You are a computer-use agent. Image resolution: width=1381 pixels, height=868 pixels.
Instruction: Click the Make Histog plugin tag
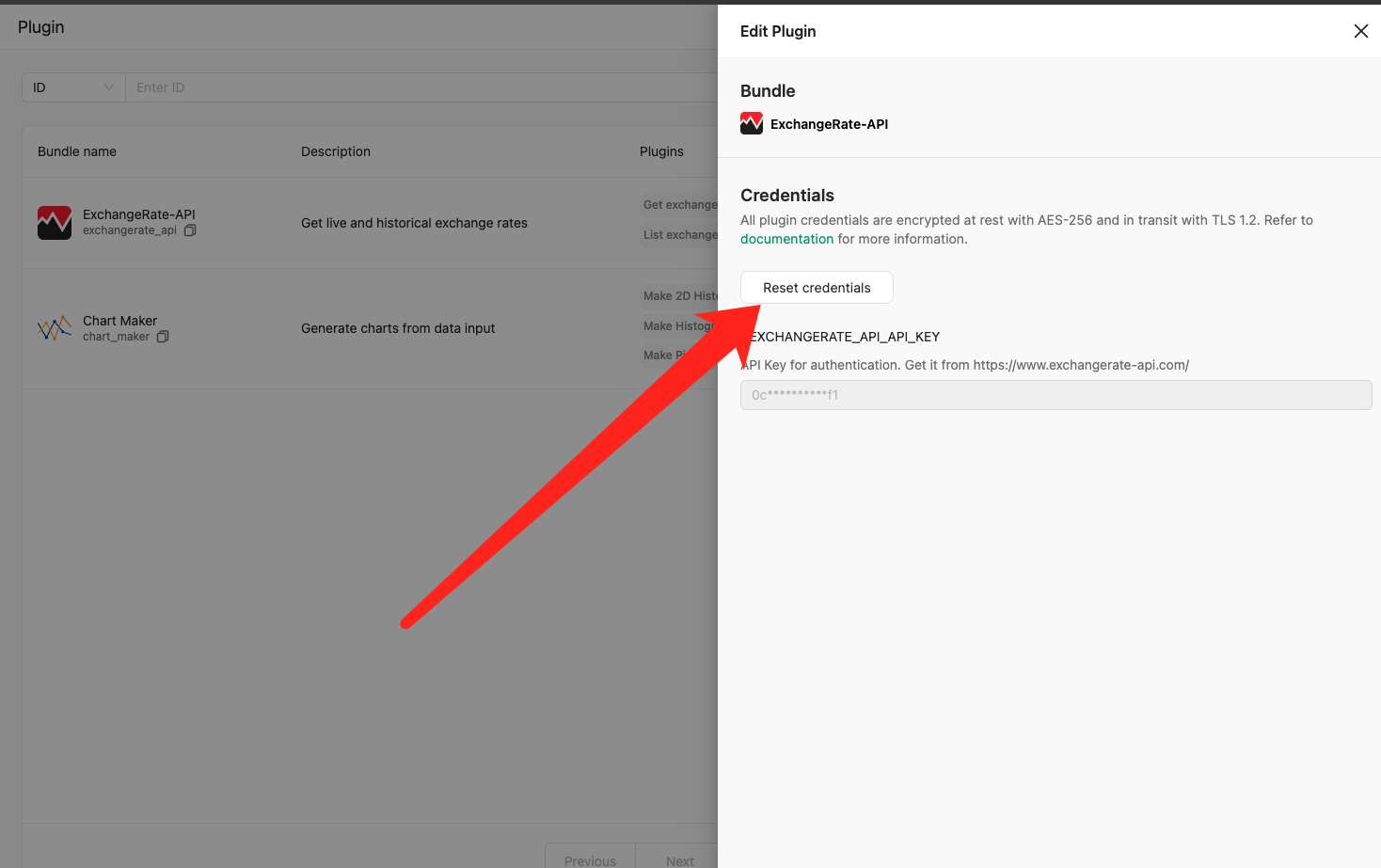pos(678,326)
